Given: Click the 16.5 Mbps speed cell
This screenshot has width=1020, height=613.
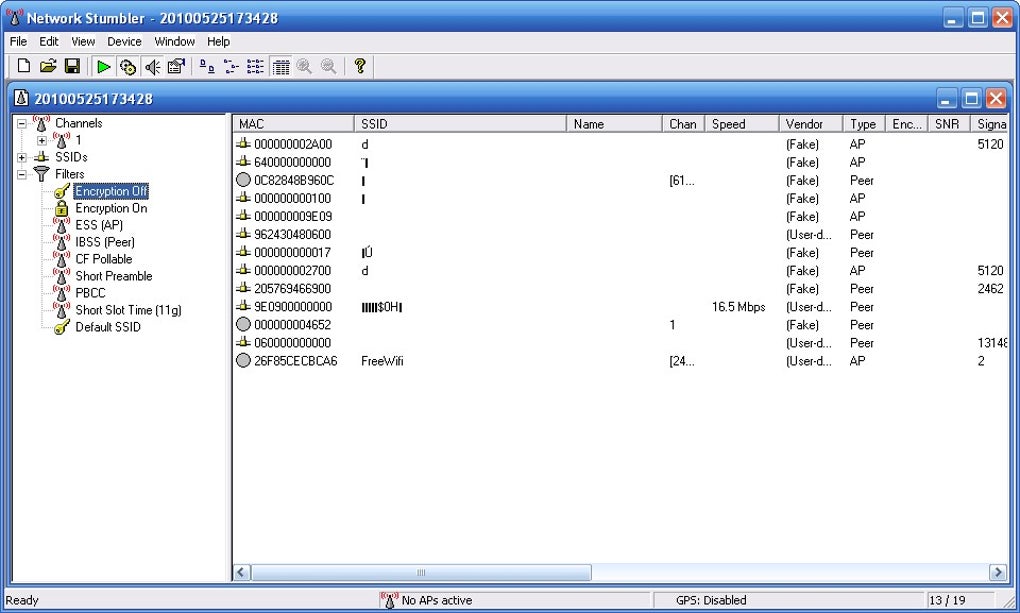Looking at the screenshot, I should pos(738,306).
